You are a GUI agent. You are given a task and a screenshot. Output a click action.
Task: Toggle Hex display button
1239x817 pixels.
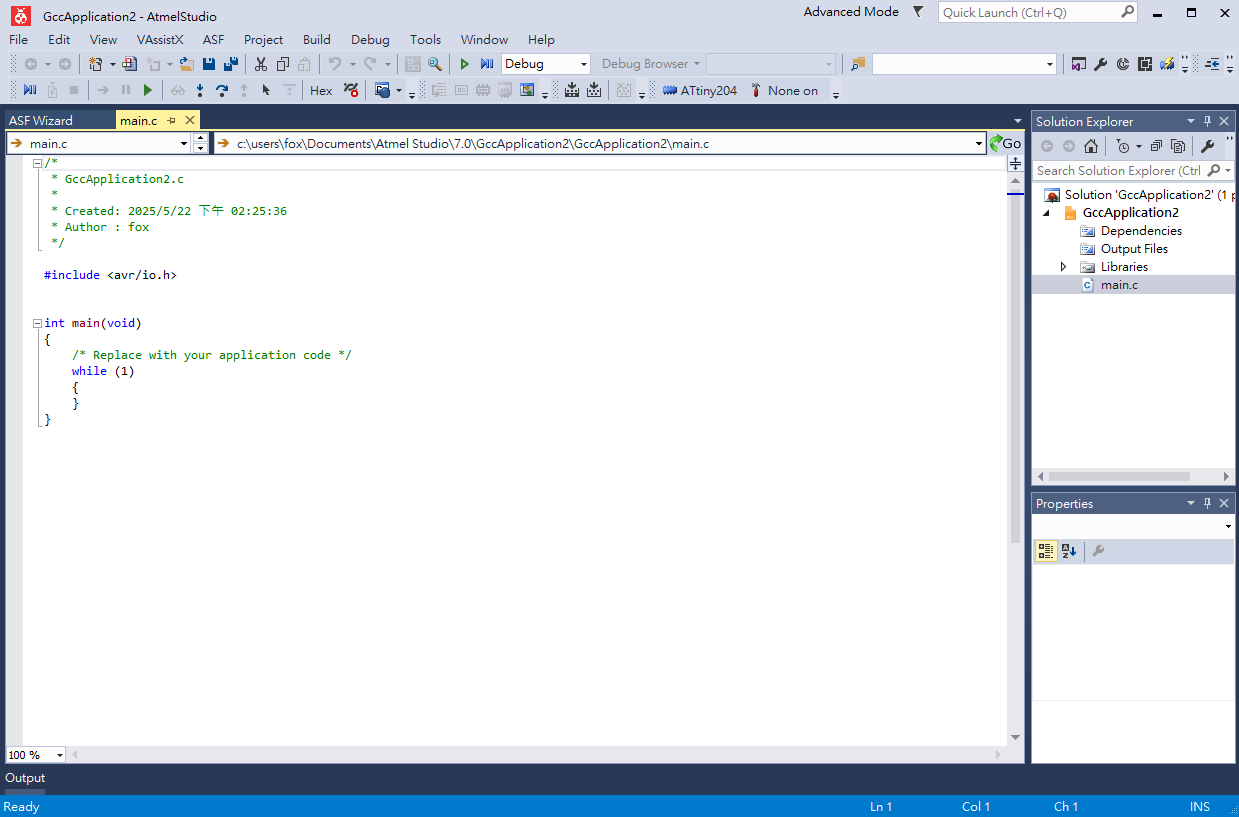(x=321, y=90)
